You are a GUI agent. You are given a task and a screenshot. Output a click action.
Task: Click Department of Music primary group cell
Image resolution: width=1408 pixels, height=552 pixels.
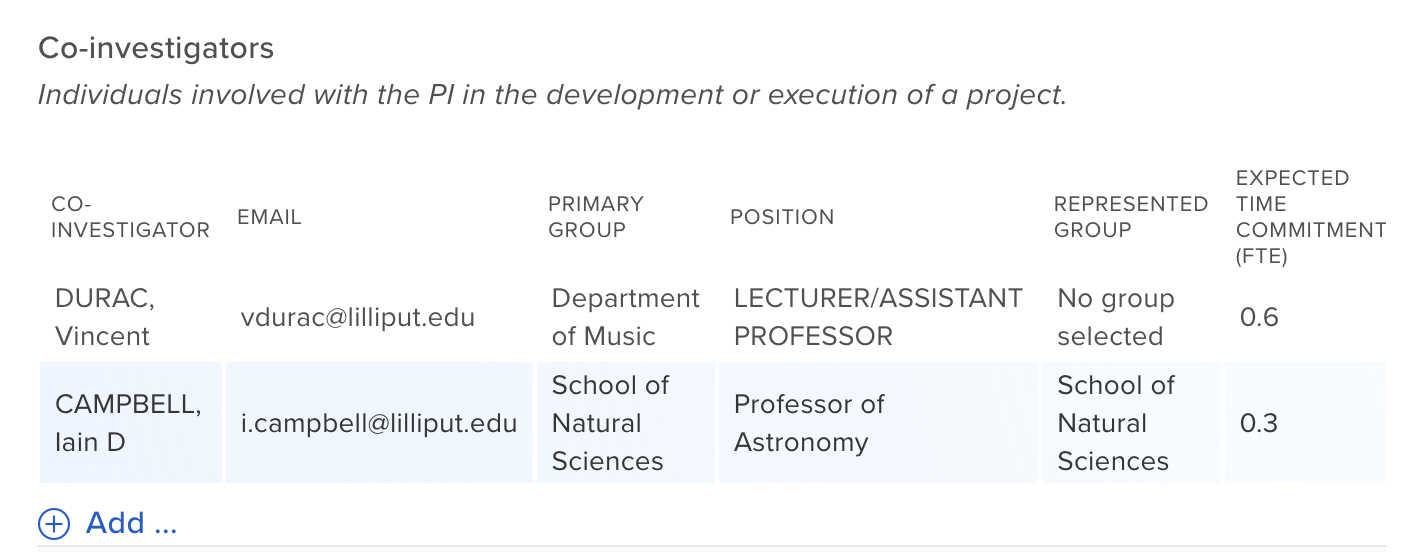tap(625, 317)
